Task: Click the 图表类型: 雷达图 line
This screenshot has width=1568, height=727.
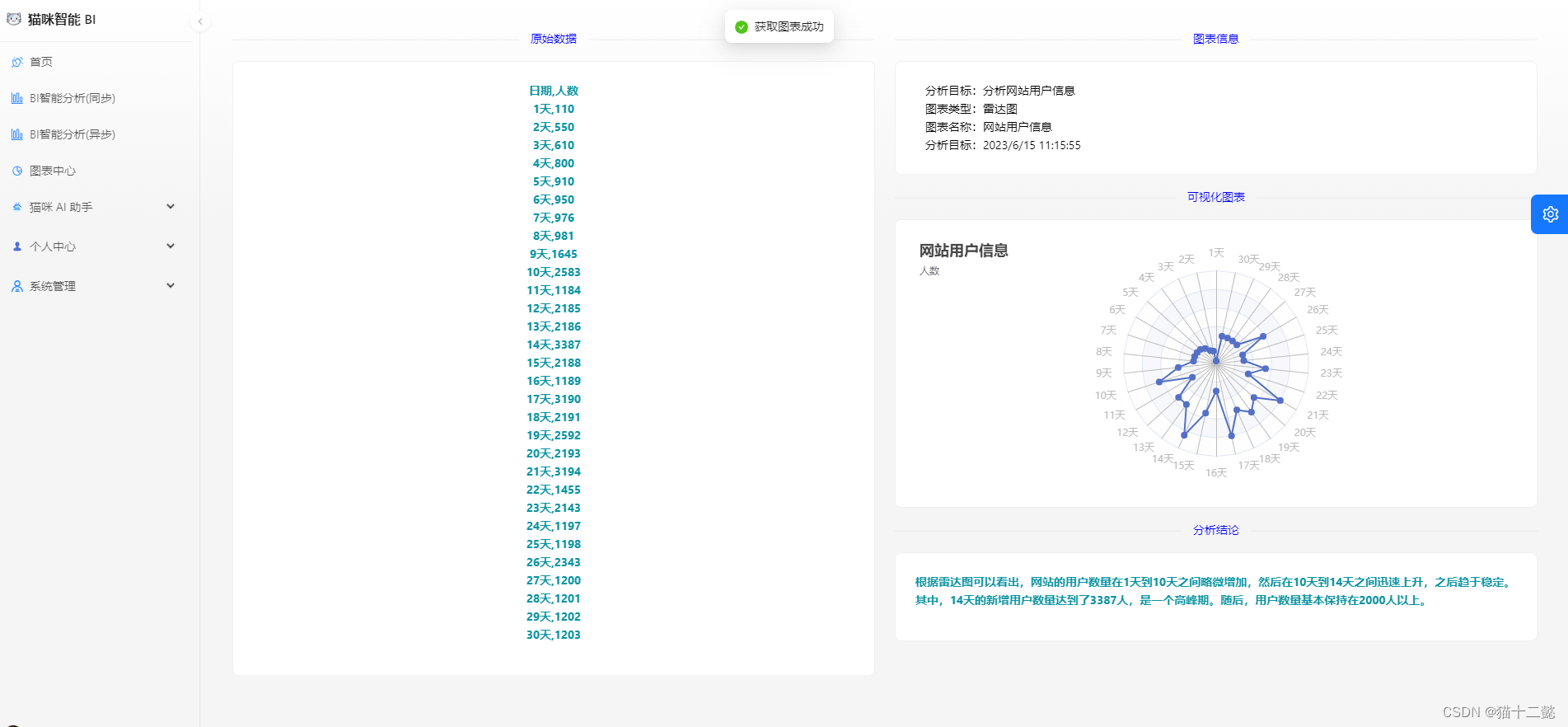Action: (971, 109)
